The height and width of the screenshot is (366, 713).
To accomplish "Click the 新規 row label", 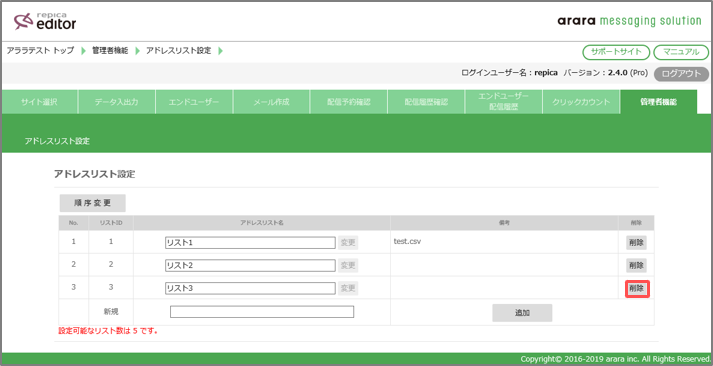I will click(111, 311).
